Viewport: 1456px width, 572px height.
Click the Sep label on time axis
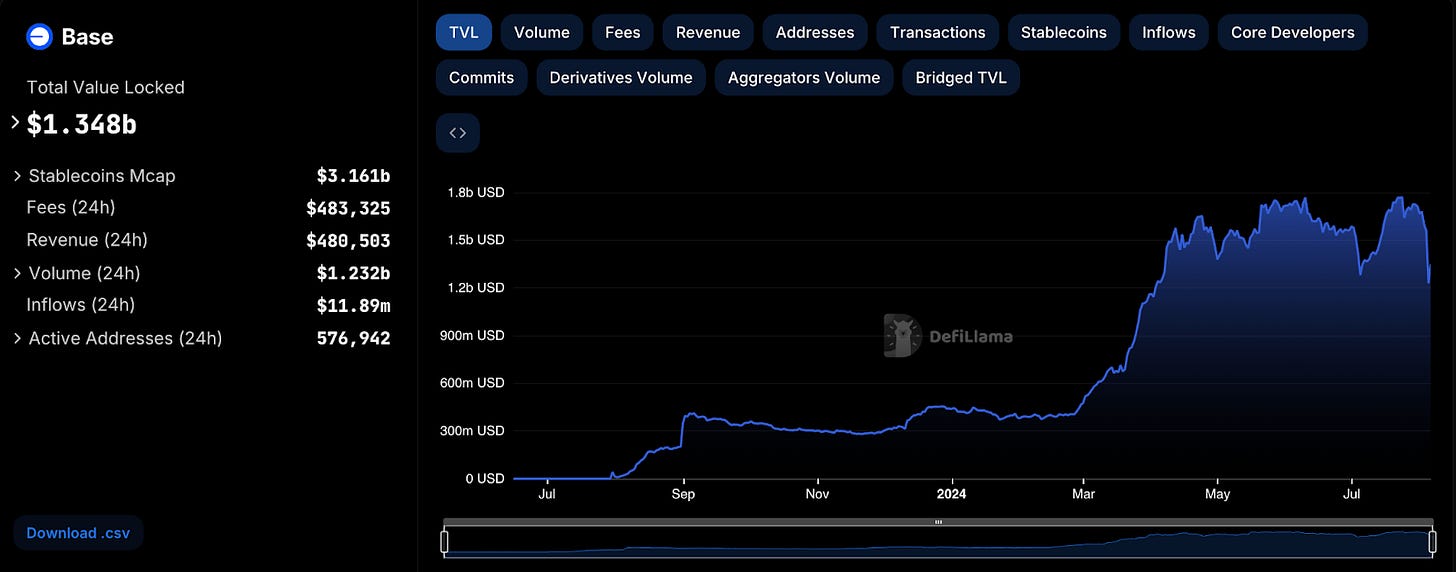coord(683,494)
